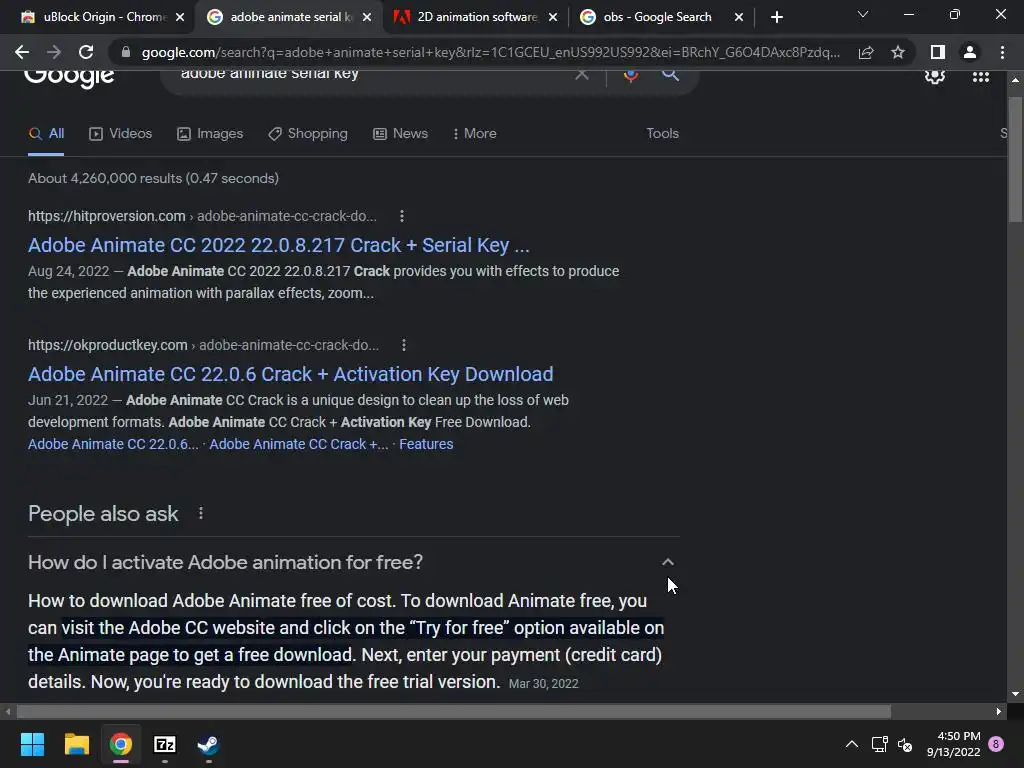Switch to News results
The height and width of the screenshot is (768, 1024).
[400, 133]
